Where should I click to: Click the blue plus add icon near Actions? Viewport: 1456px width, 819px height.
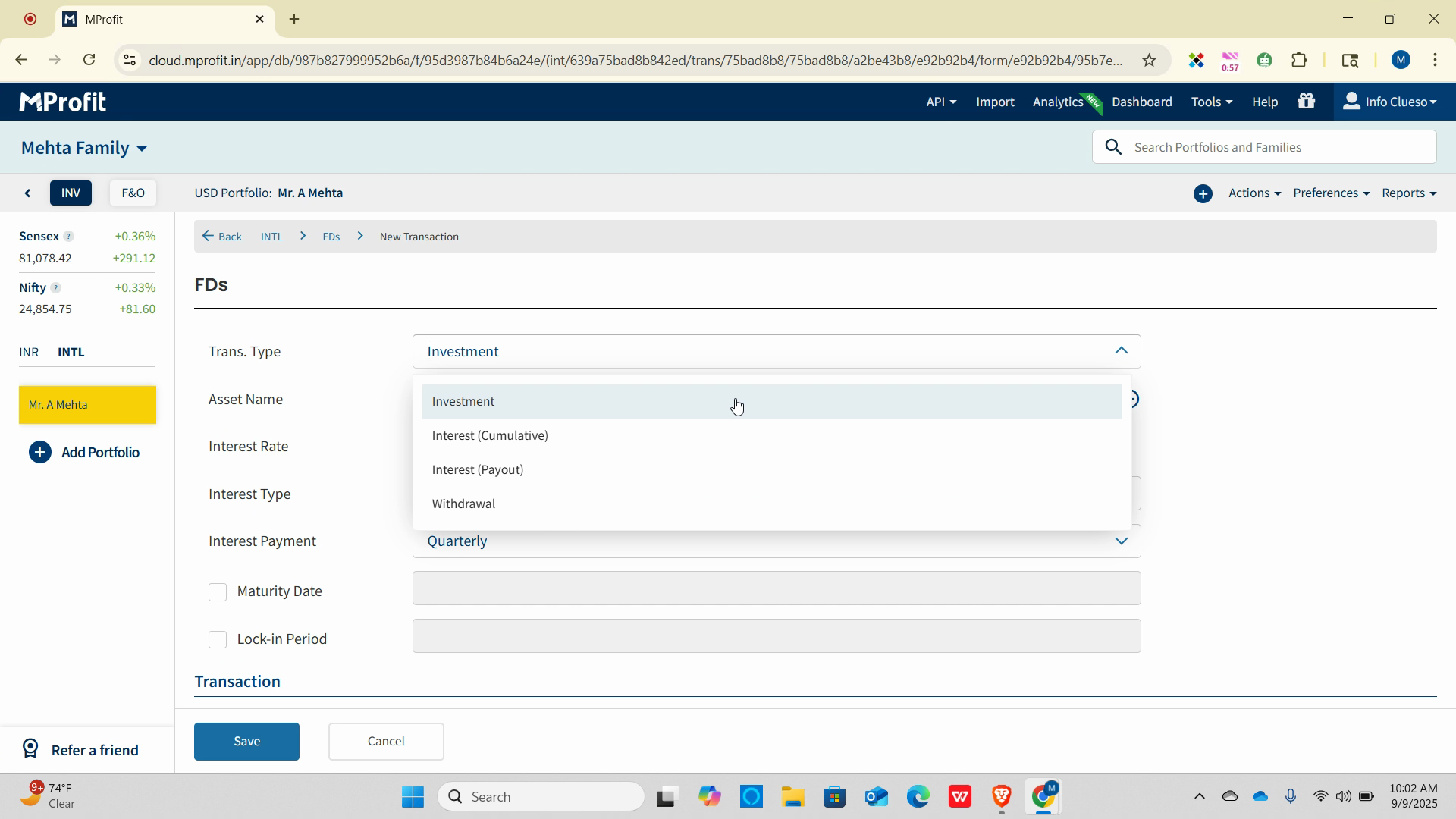click(1203, 193)
